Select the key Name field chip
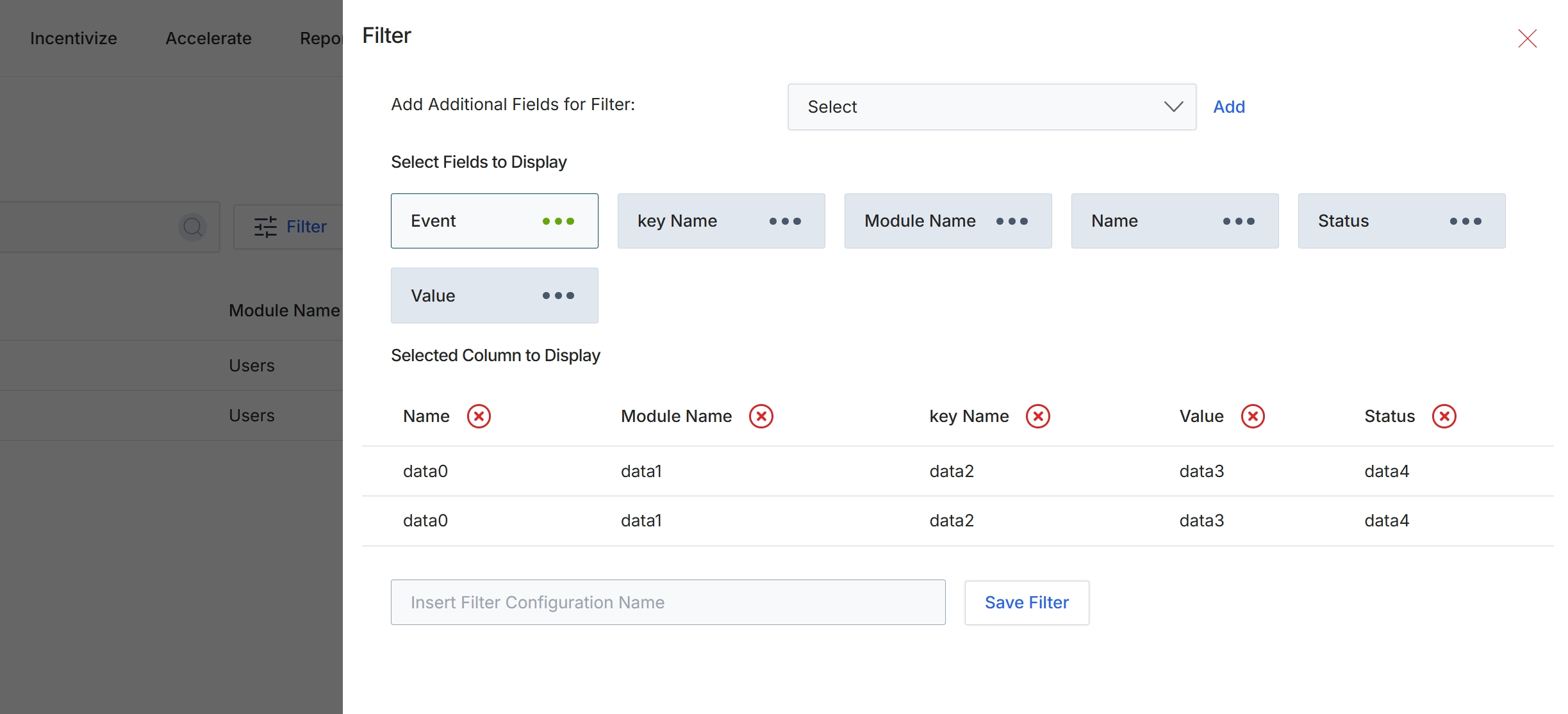Viewport: 1568px width, 714px height. 721,221
